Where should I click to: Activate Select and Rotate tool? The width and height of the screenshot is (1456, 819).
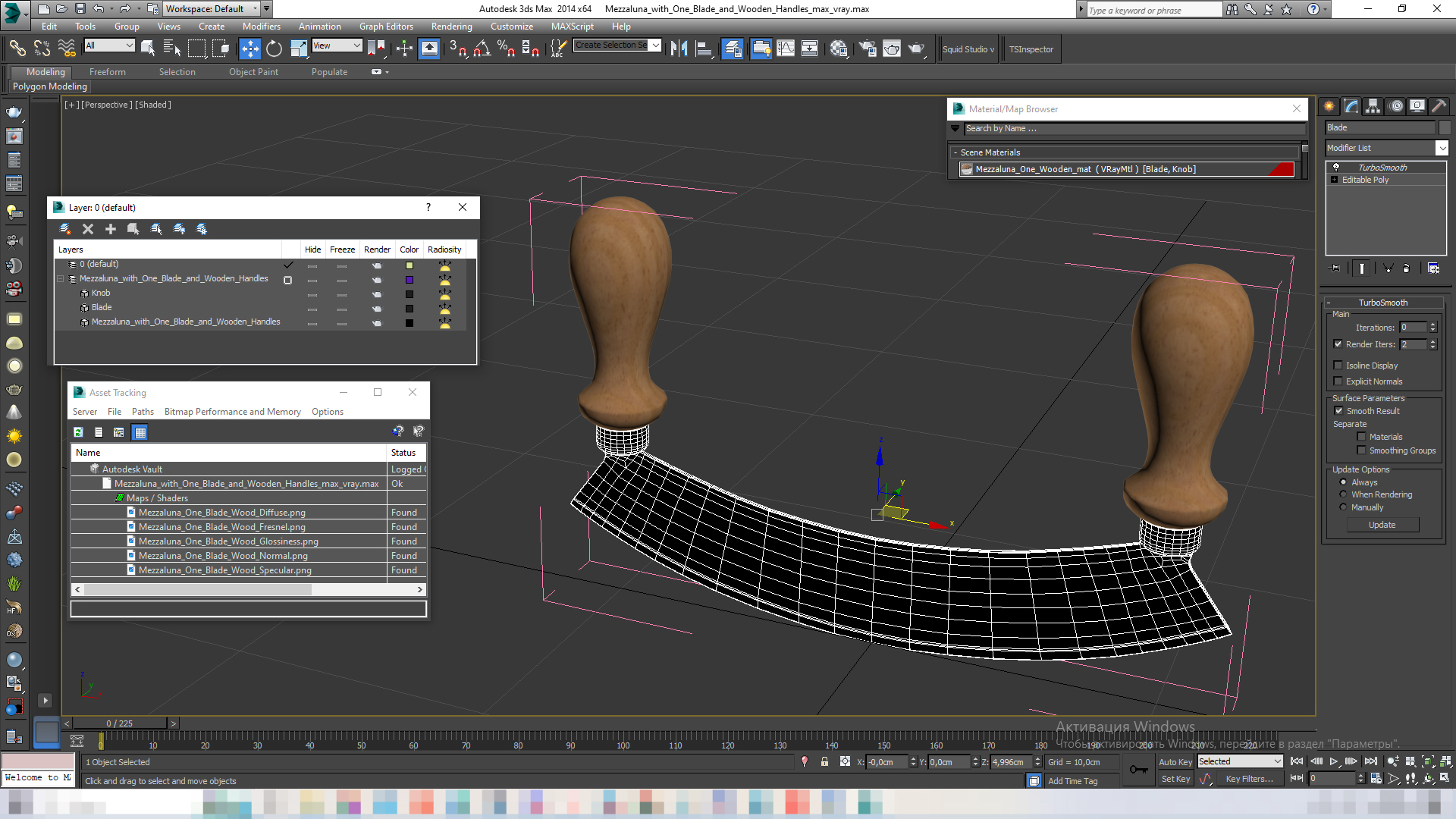click(x=274, y=49)
